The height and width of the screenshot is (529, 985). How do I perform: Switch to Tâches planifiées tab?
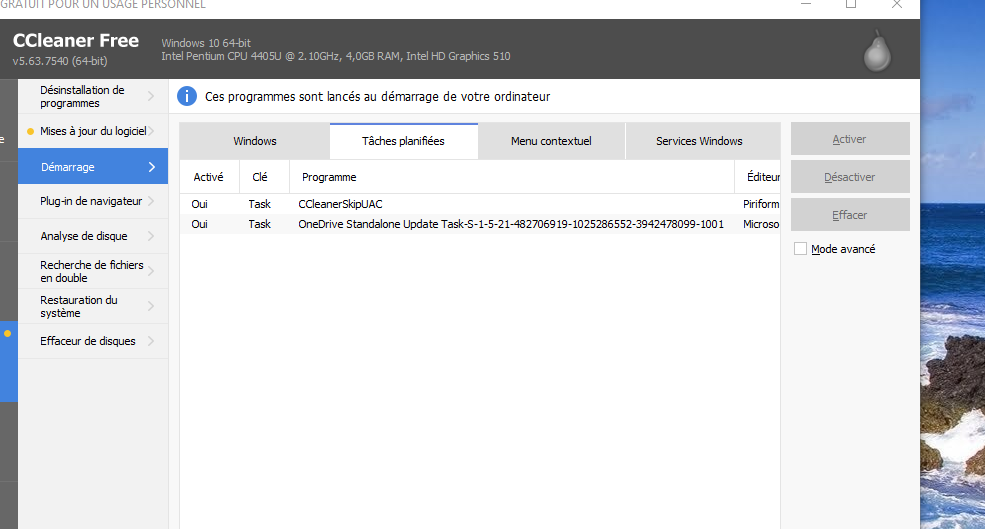pyautogui.click(x=403, y=141)
